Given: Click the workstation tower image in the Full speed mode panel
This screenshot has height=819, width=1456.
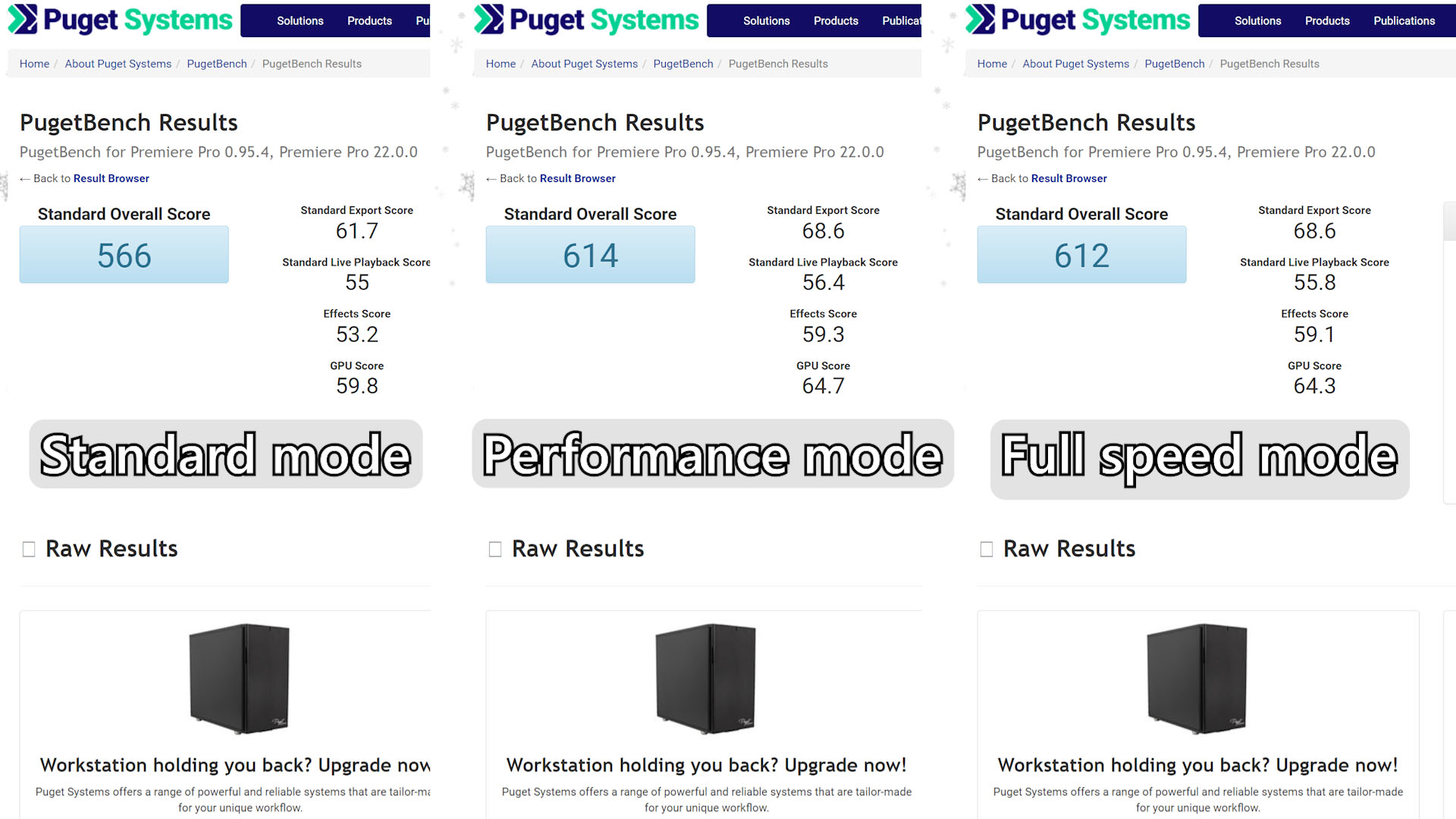Looking at the screenshot, I should pyautogui.click(x=1197, y=679).
